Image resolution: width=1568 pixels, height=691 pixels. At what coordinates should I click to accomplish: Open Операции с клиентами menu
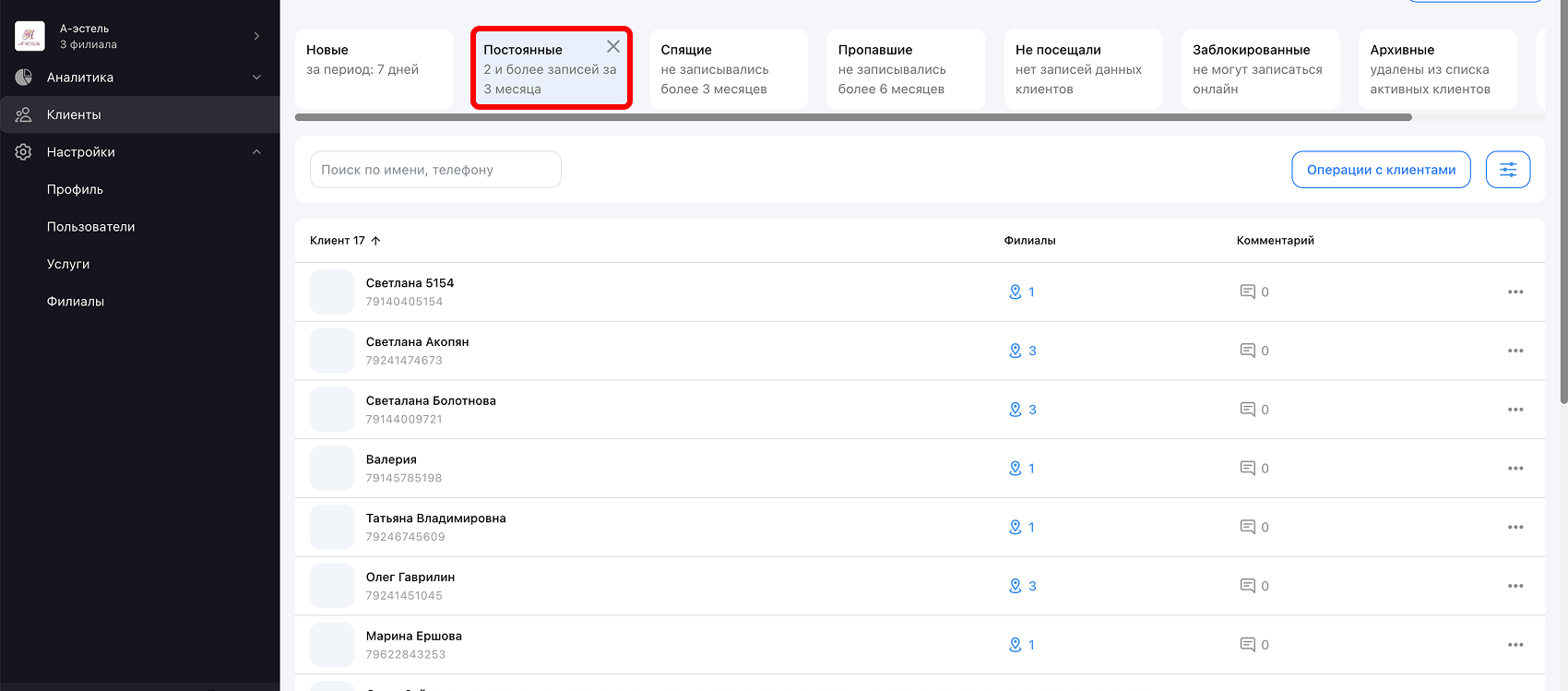click(x=1381, y=170)
